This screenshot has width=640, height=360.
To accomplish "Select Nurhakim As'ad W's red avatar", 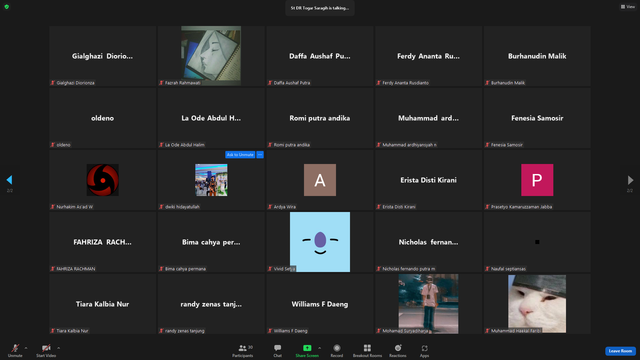I will [102, 180].
